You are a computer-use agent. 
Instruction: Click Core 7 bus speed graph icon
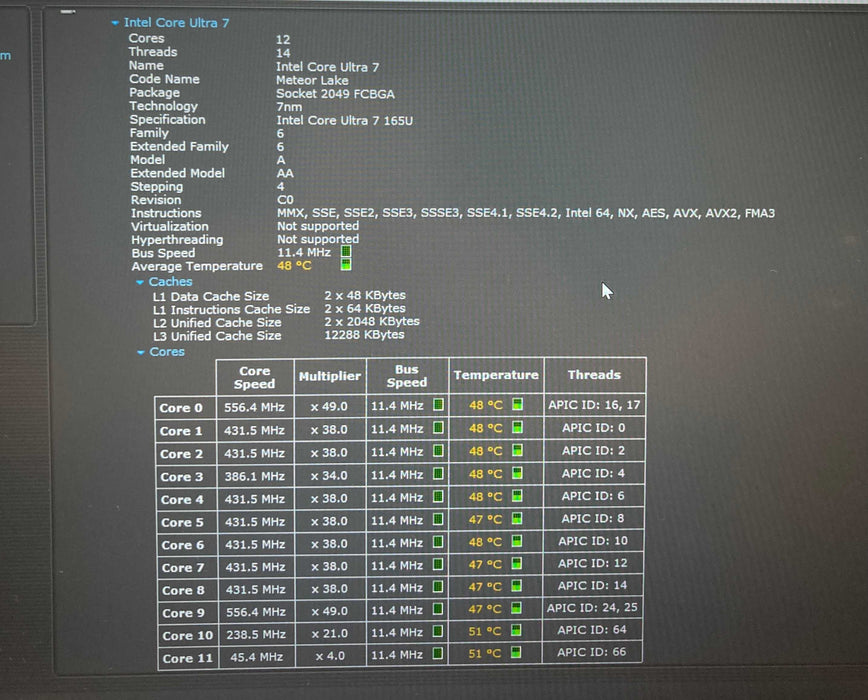point(438,564)
